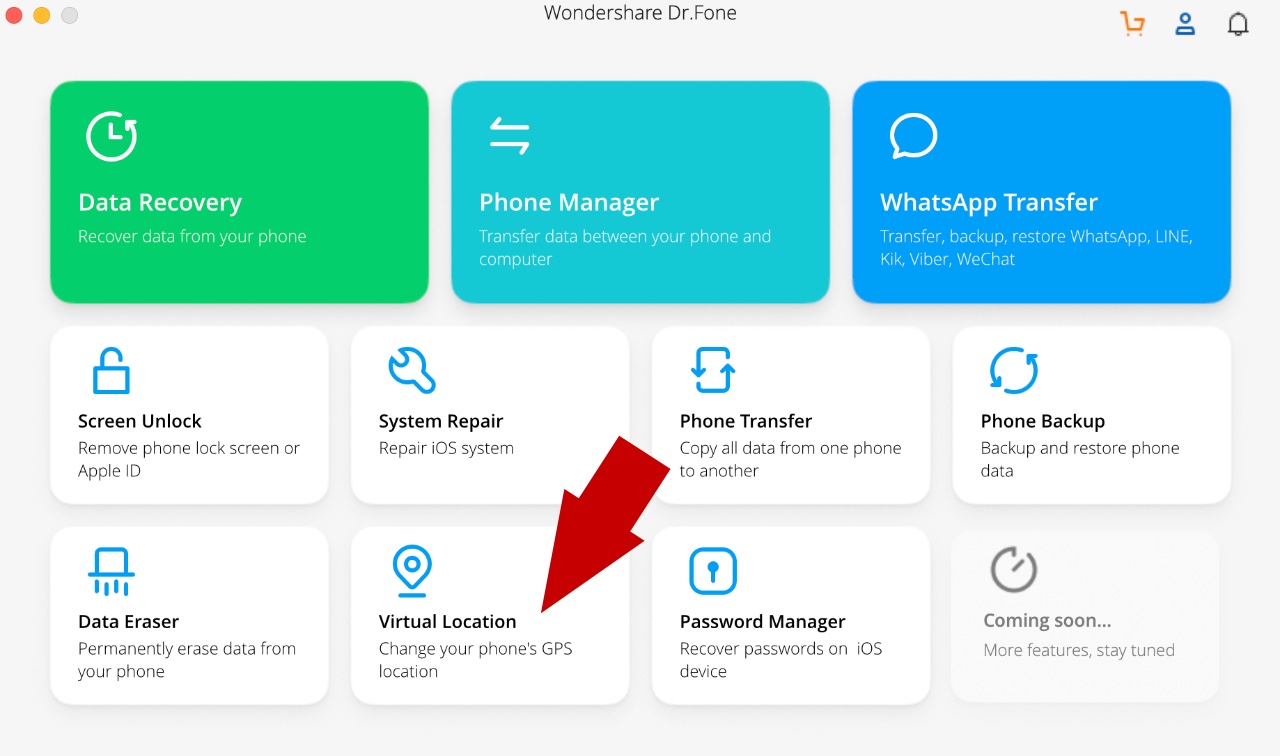Click the Password Manager keyhole icon
Viewport: 1280px width, 756px height.
(713, 571)
